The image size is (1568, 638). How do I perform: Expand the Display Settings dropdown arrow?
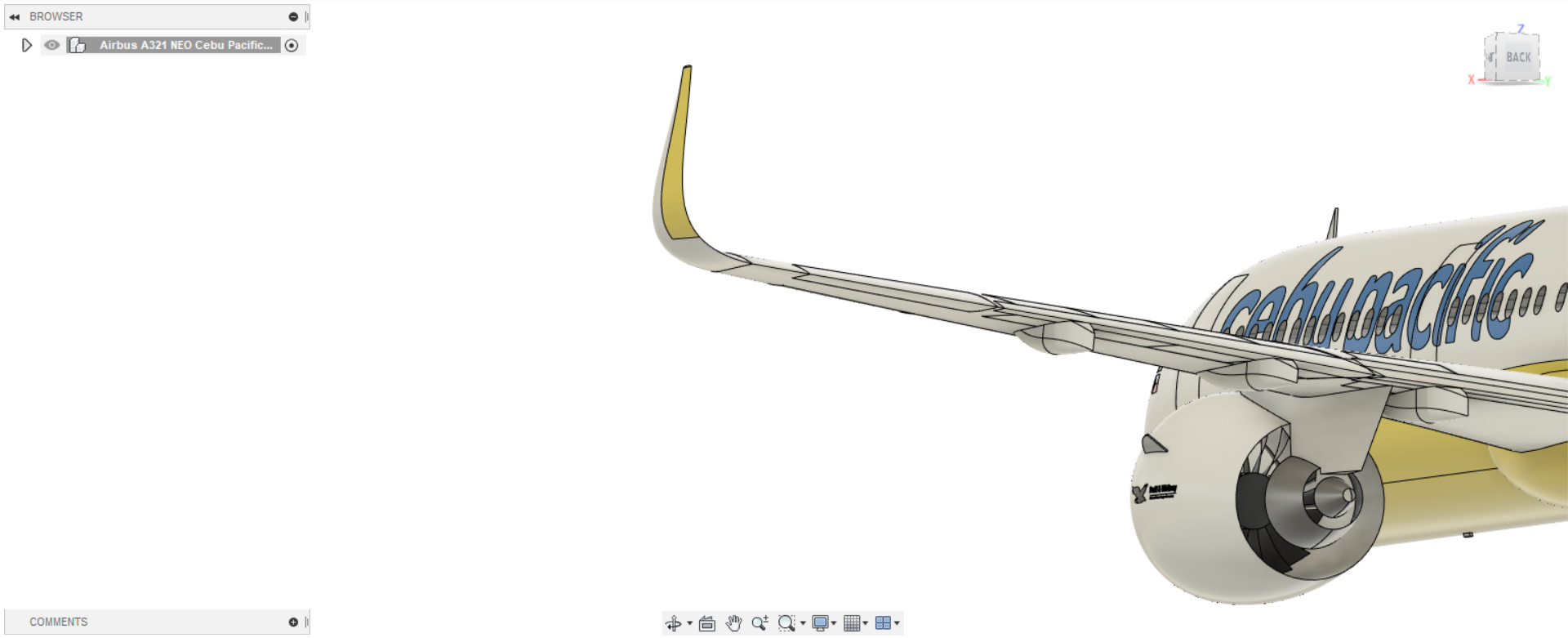(834, 624)
